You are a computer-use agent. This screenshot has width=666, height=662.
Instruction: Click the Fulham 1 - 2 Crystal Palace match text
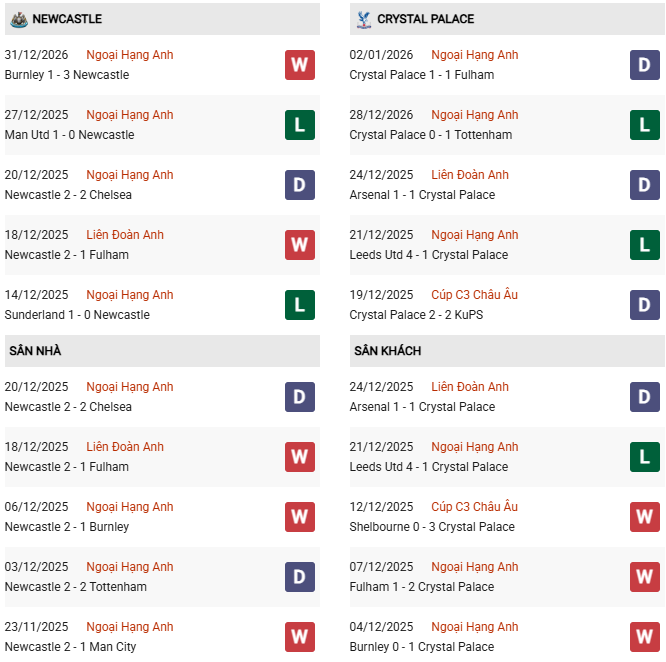tap(422, 587)
